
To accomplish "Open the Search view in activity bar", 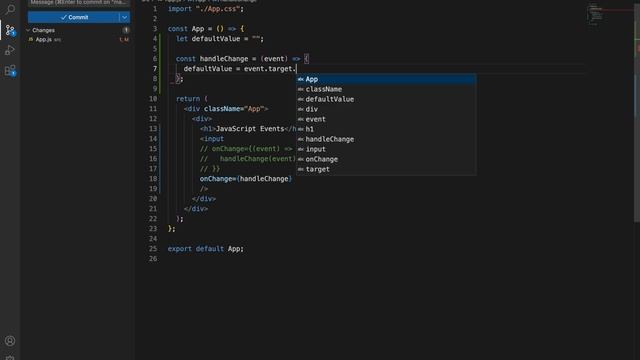I will pos(10,8).
